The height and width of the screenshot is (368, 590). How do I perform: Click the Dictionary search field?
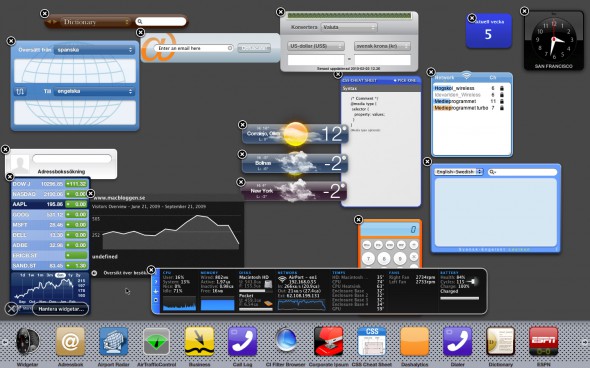[161, 21]
